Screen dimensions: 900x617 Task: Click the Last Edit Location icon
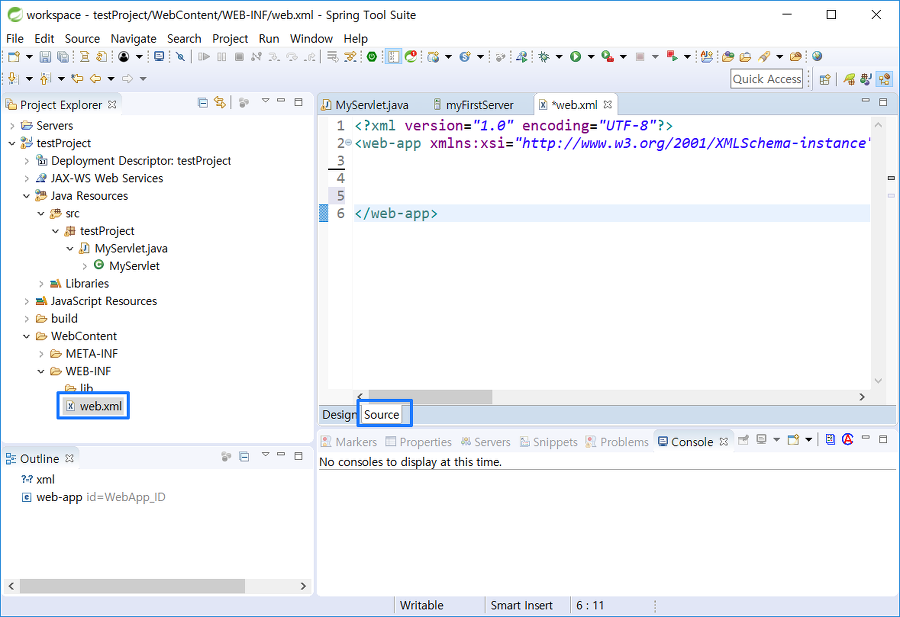(x=77, y=79)
